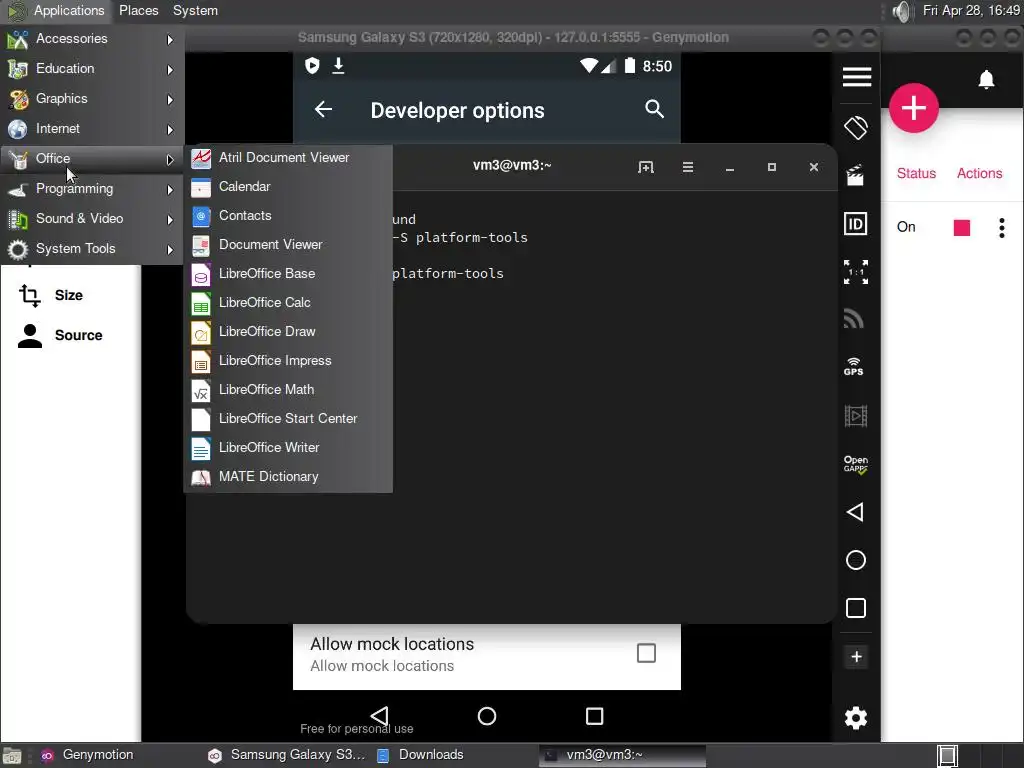
Task: Click the notification bell icon
Action: click(986, 80)
